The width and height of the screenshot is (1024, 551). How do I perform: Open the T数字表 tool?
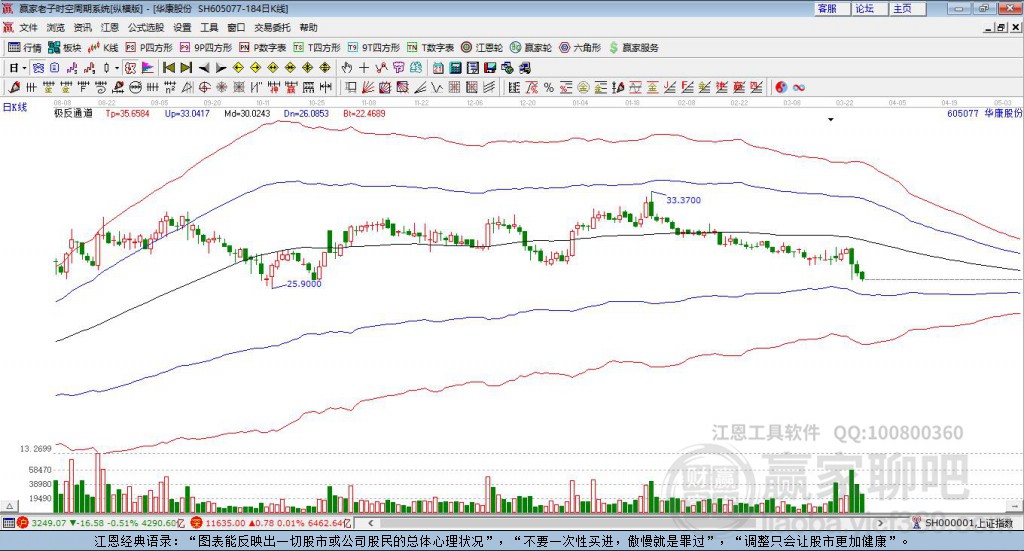click(430, 48)
